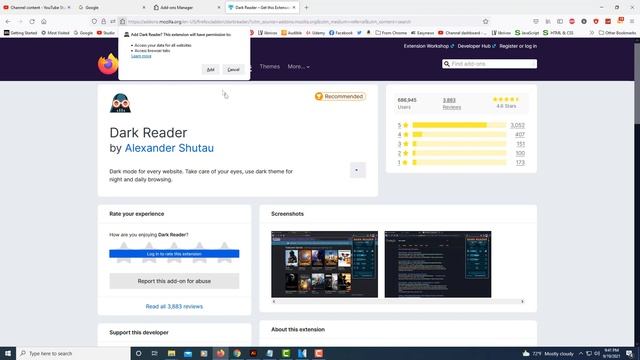Screen dimensions: 640x360
Task: Open the weather widget on taskbar
Action: [x=548, y=353]
